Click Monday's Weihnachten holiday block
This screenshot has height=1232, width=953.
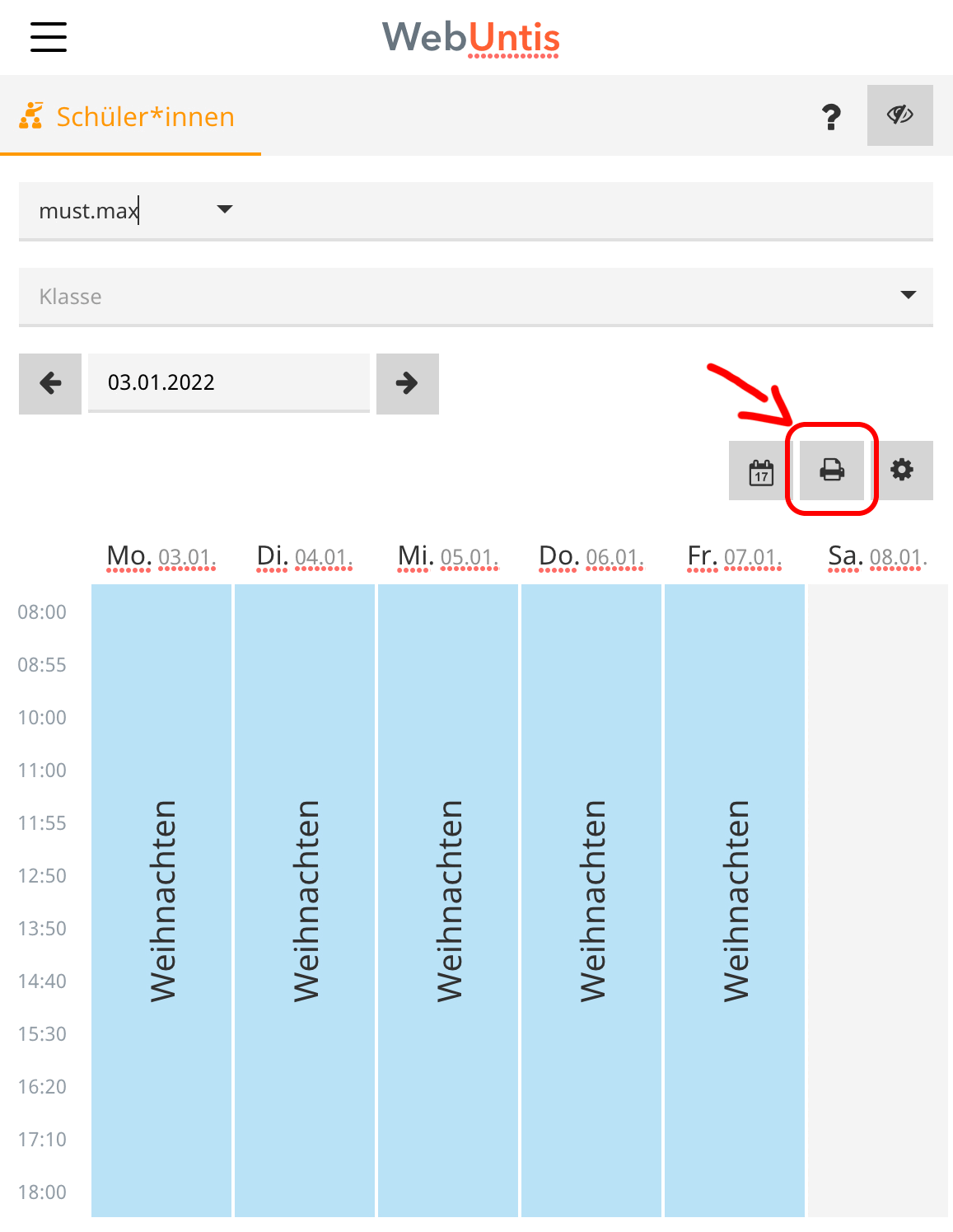coord(161,901)
